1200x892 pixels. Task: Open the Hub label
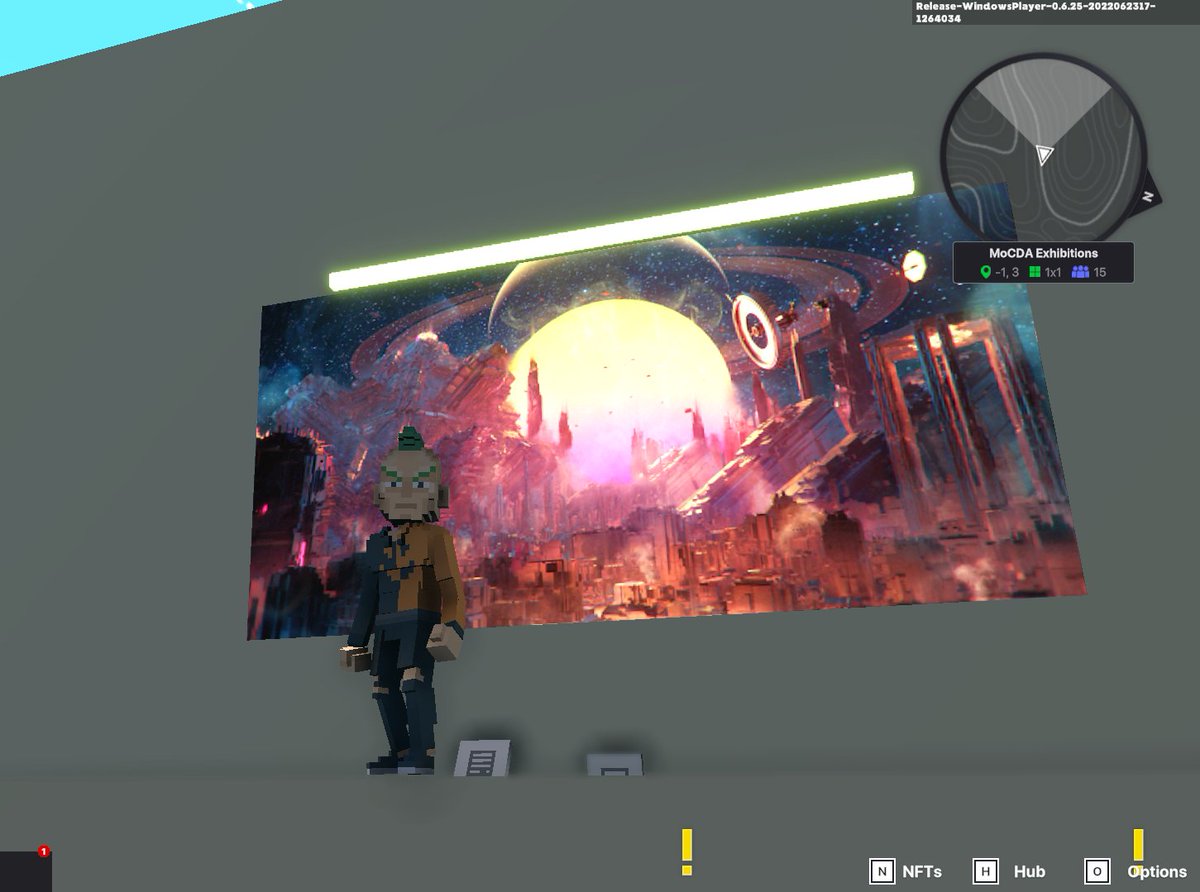[x=1029, y=871]
